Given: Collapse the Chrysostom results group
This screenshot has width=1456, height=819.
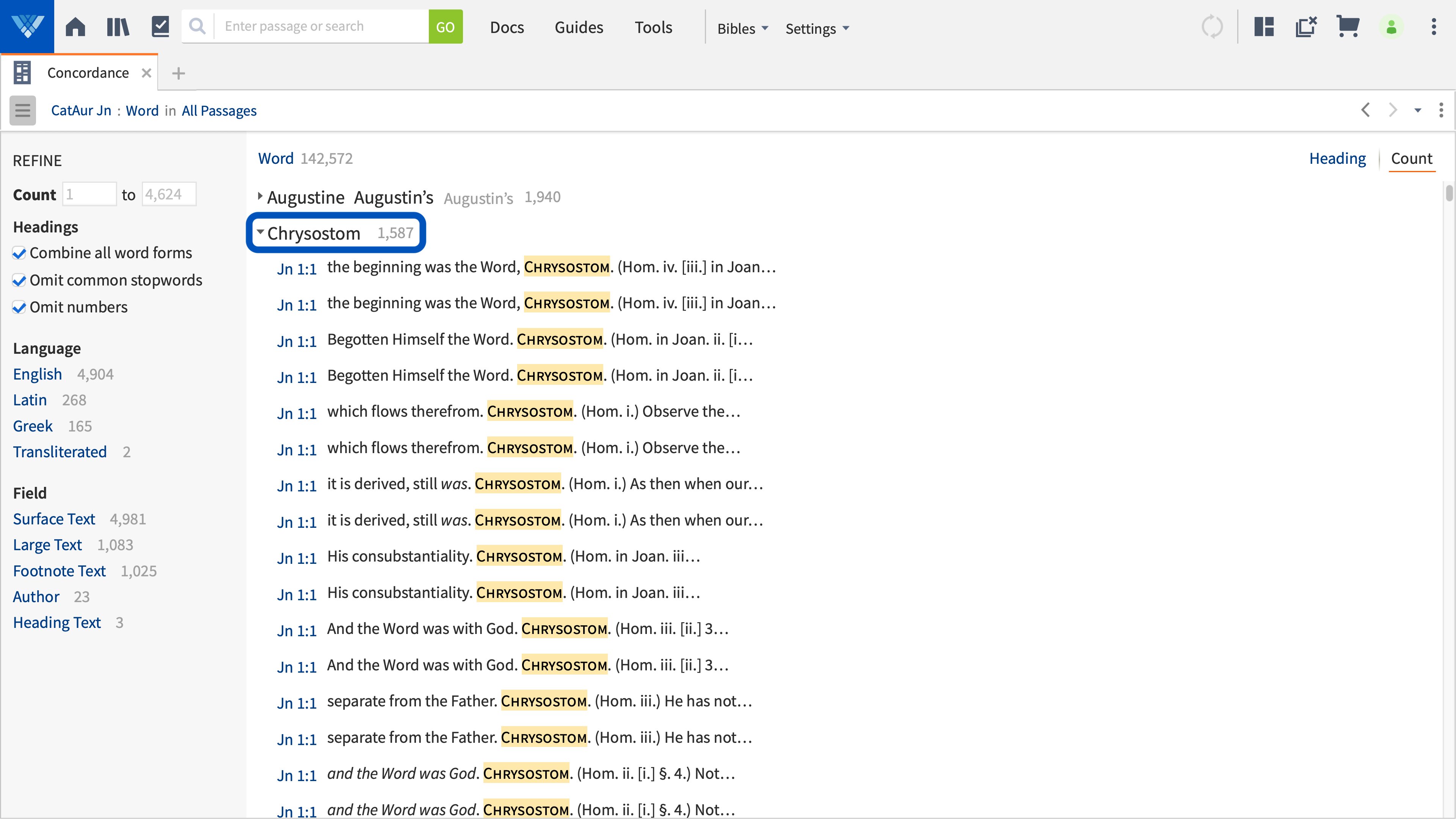Looking at the screenshot, I should pyautogui.click(x=260, y=232).
